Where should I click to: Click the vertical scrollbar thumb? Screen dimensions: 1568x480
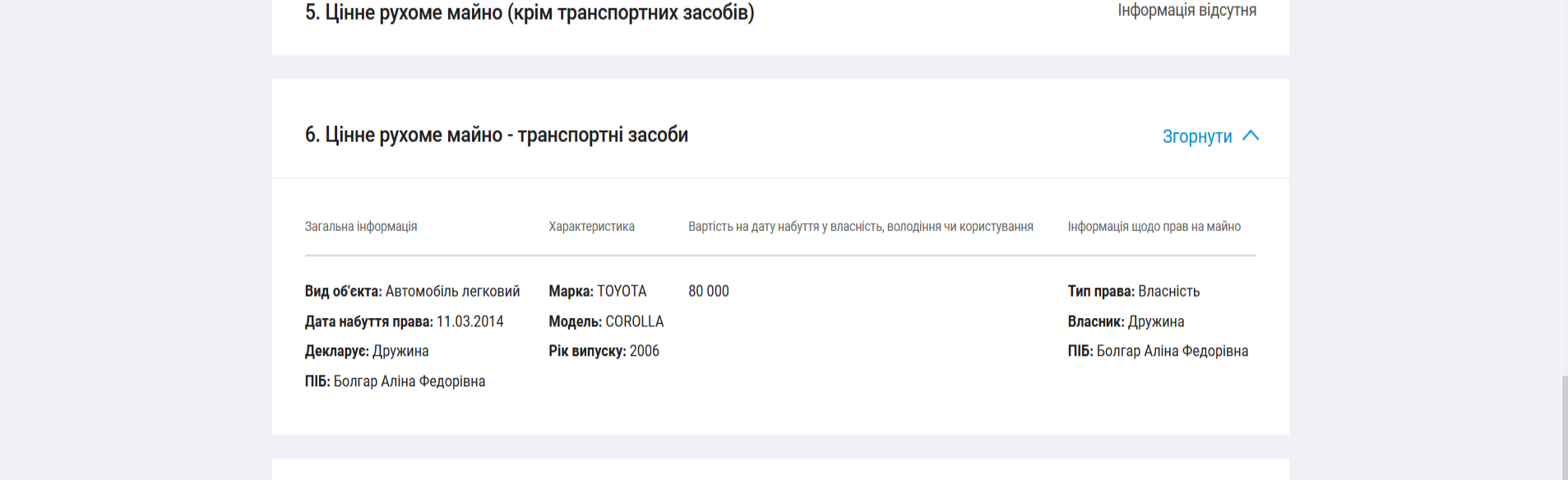pos(1563,426)
